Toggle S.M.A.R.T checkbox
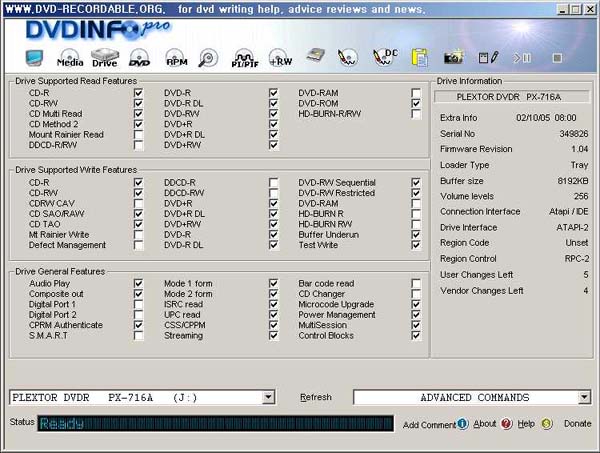600x453 pixels. coord(139,336)
